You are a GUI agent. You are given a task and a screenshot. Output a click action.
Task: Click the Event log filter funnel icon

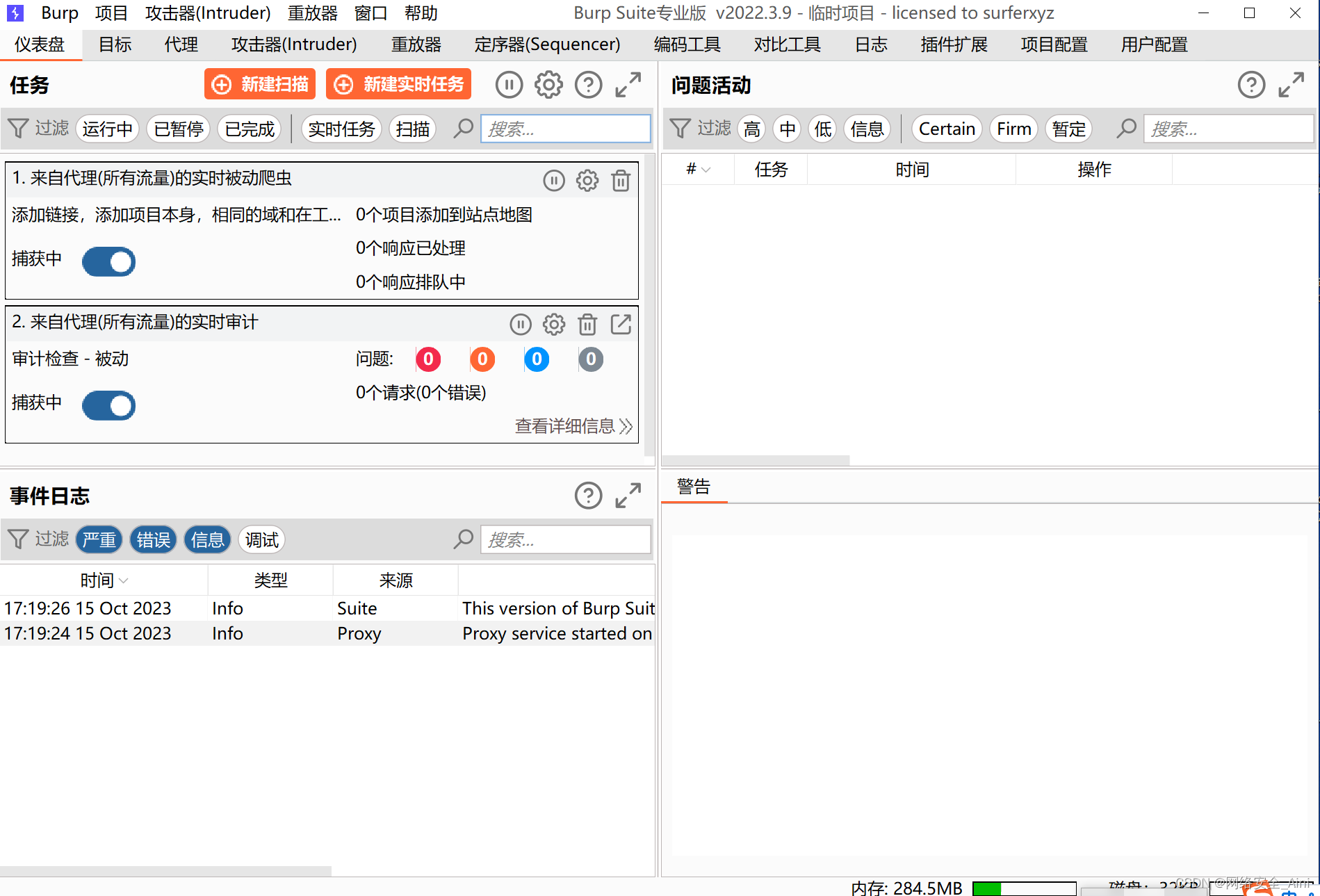[18, 539]
